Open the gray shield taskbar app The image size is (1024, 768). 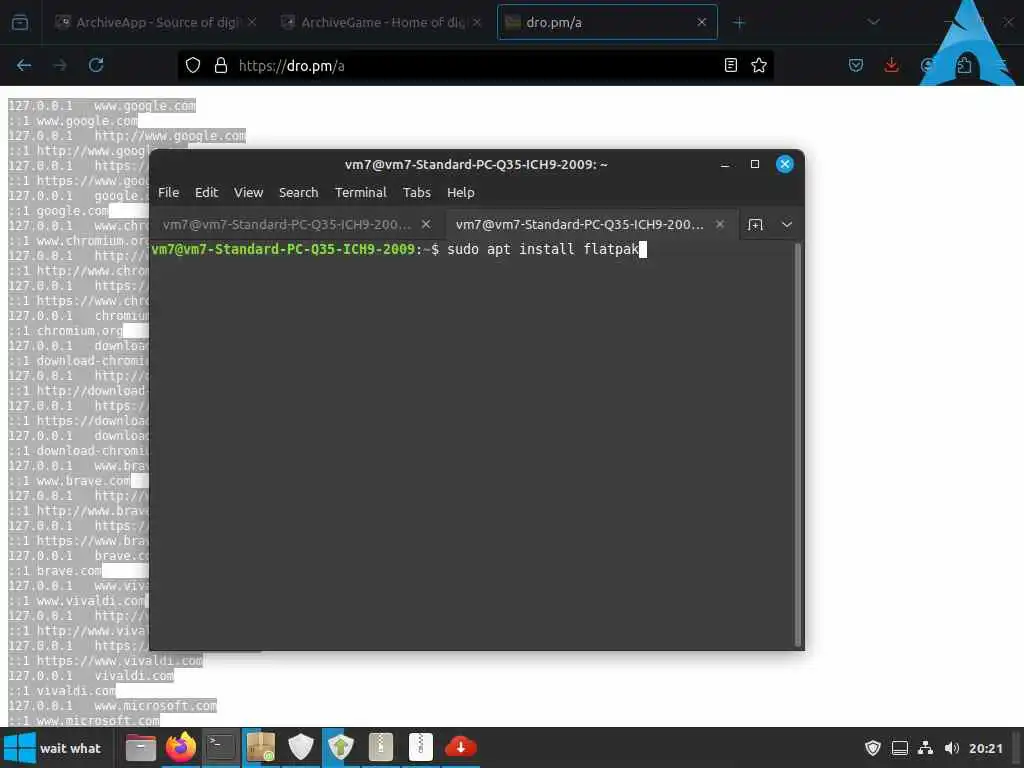[301, 748]
